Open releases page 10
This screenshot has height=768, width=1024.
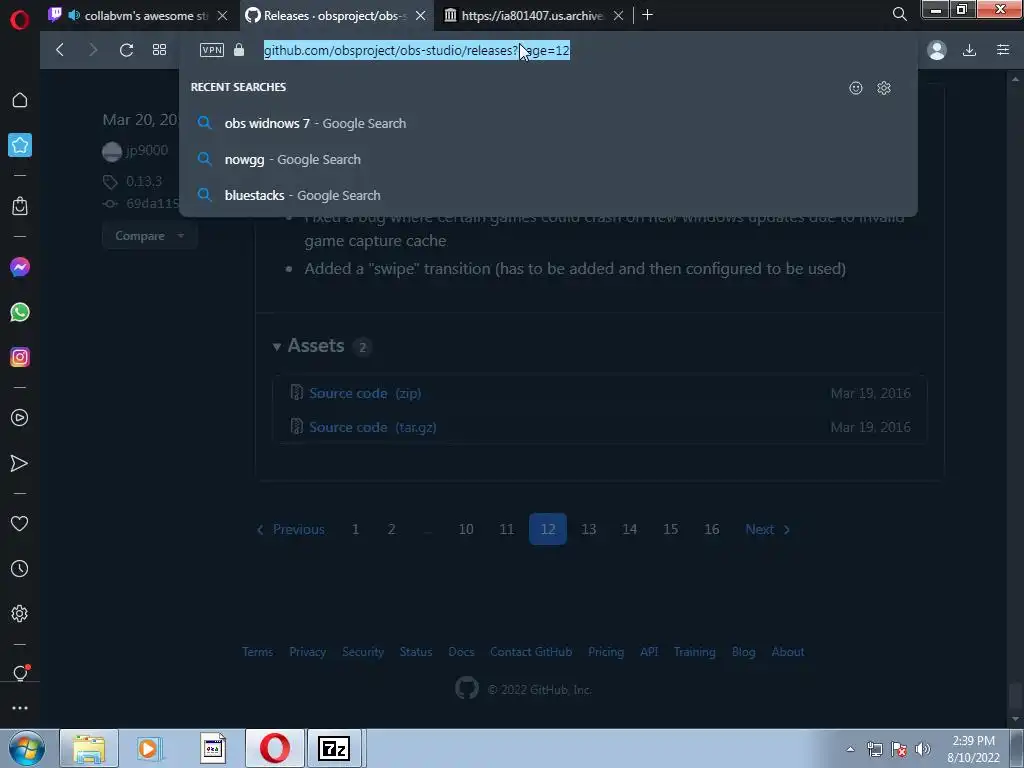pos(466,530)
